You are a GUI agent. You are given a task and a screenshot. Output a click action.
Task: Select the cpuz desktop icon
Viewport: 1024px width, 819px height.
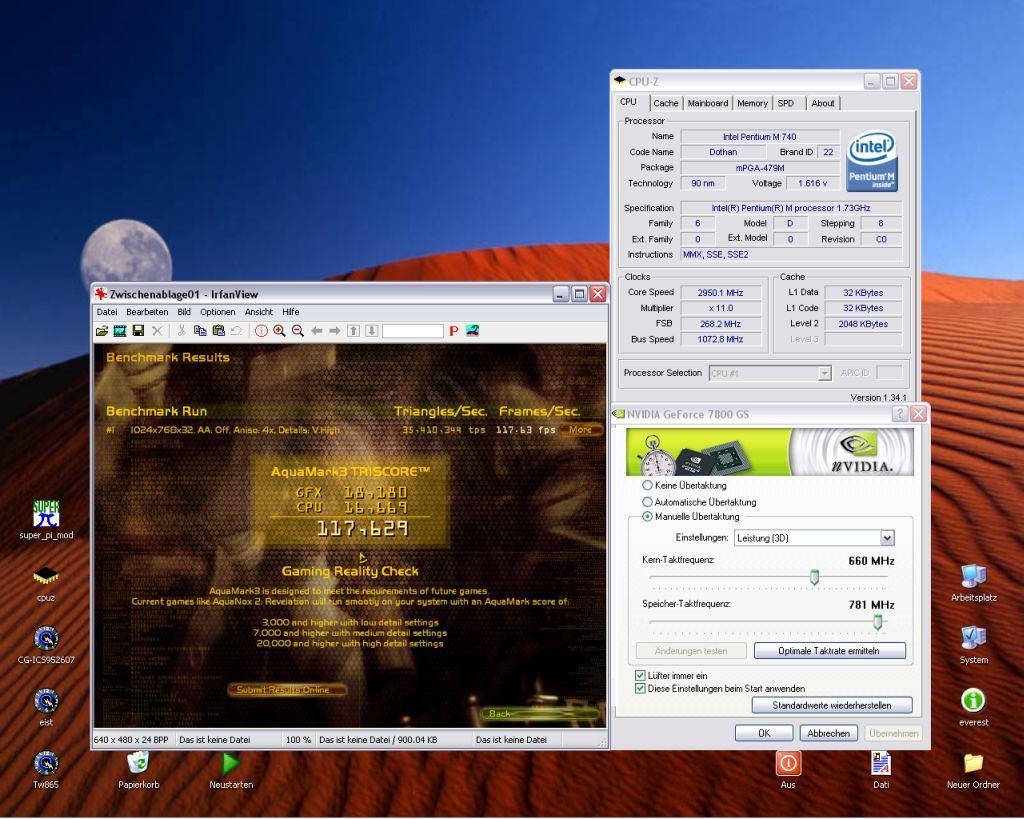pos(46,583)
